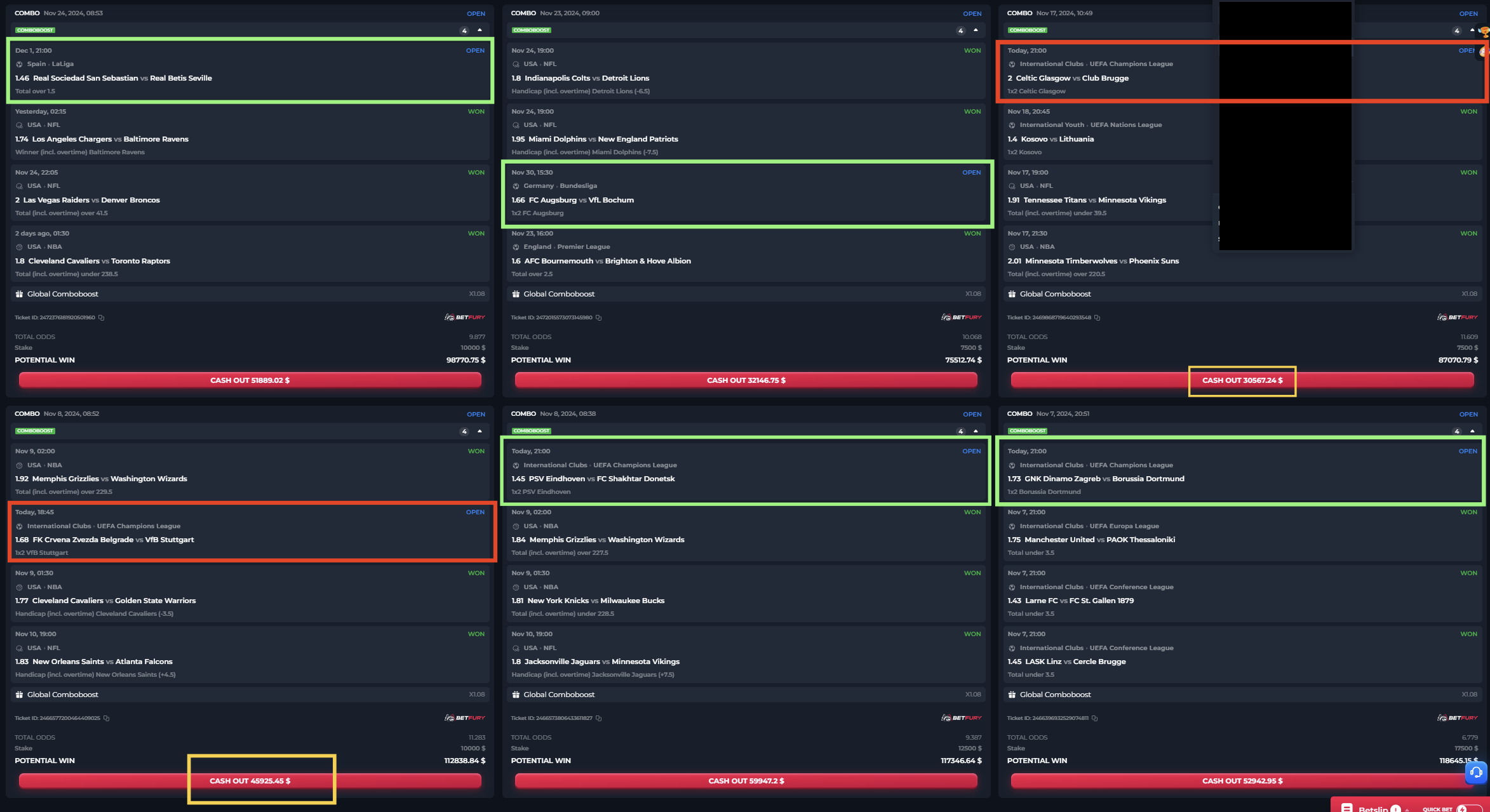Click football icon on Saints vs Falcons league row

point(19,648)
